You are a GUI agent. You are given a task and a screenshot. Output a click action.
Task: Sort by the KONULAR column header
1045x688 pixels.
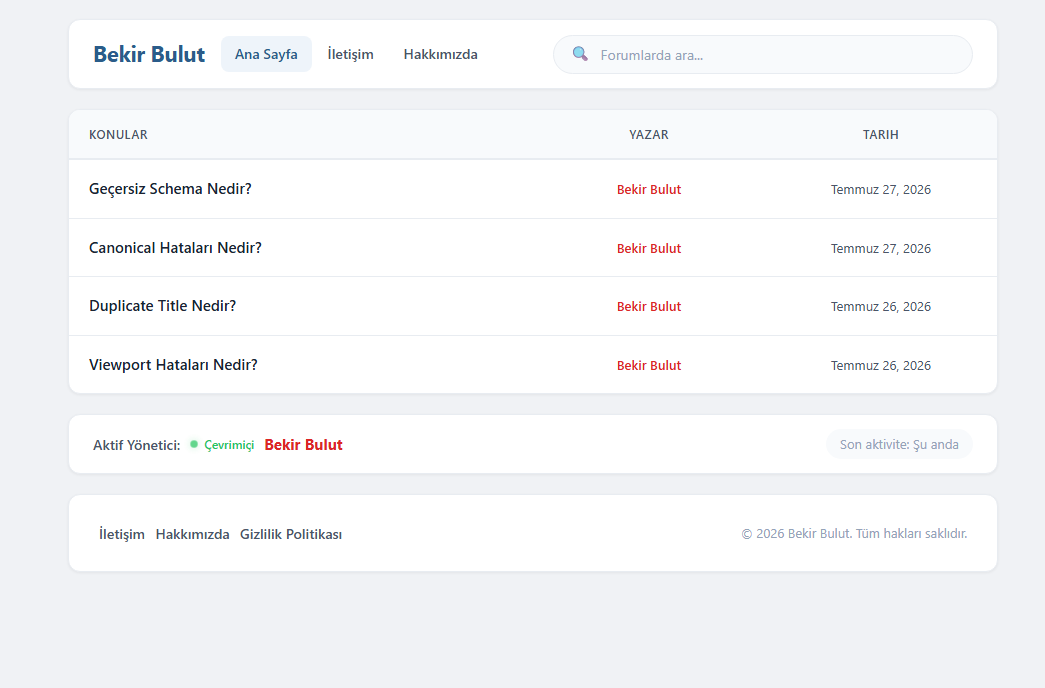pos(119,135)
